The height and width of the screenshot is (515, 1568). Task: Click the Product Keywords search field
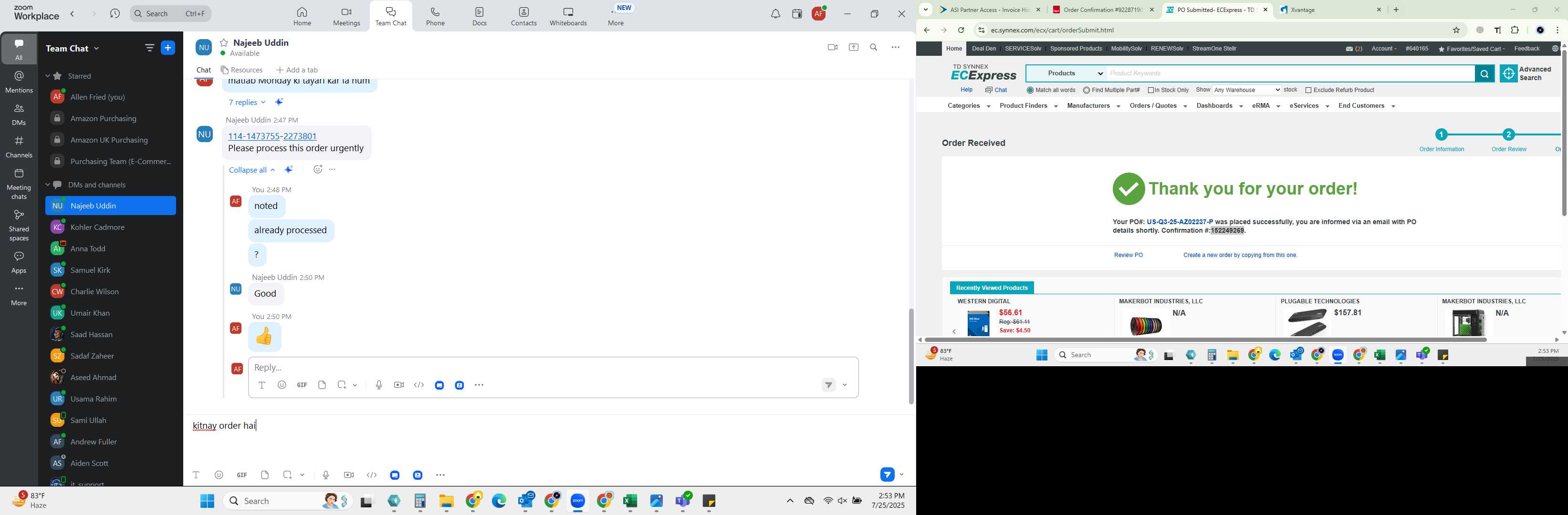coord(1290,73)
